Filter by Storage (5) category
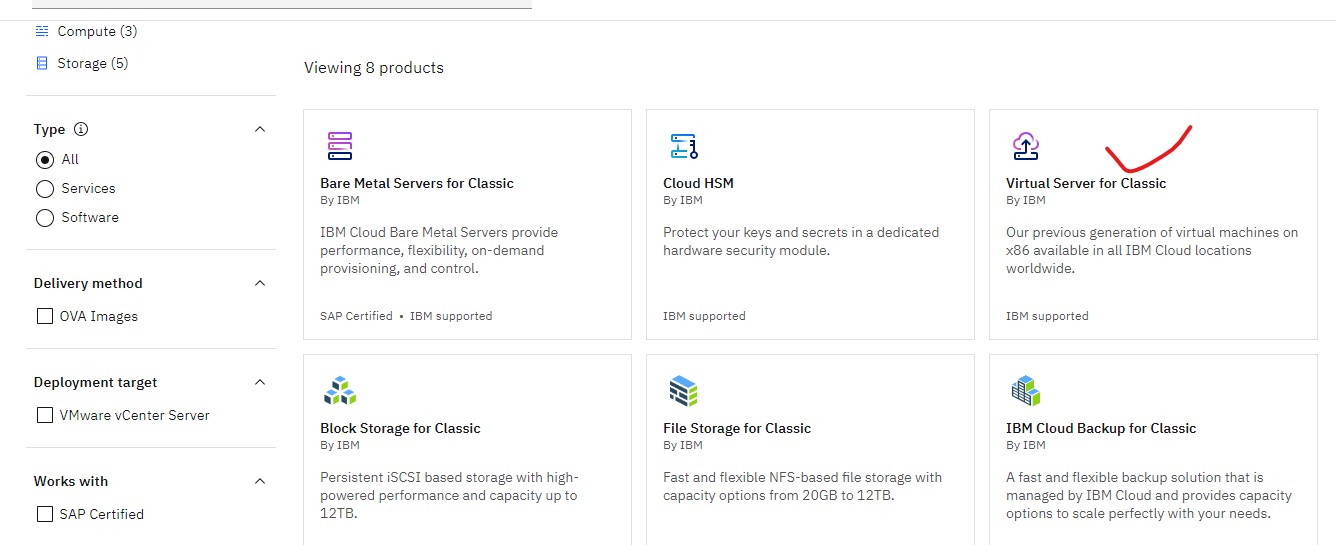 click(92, 63)
